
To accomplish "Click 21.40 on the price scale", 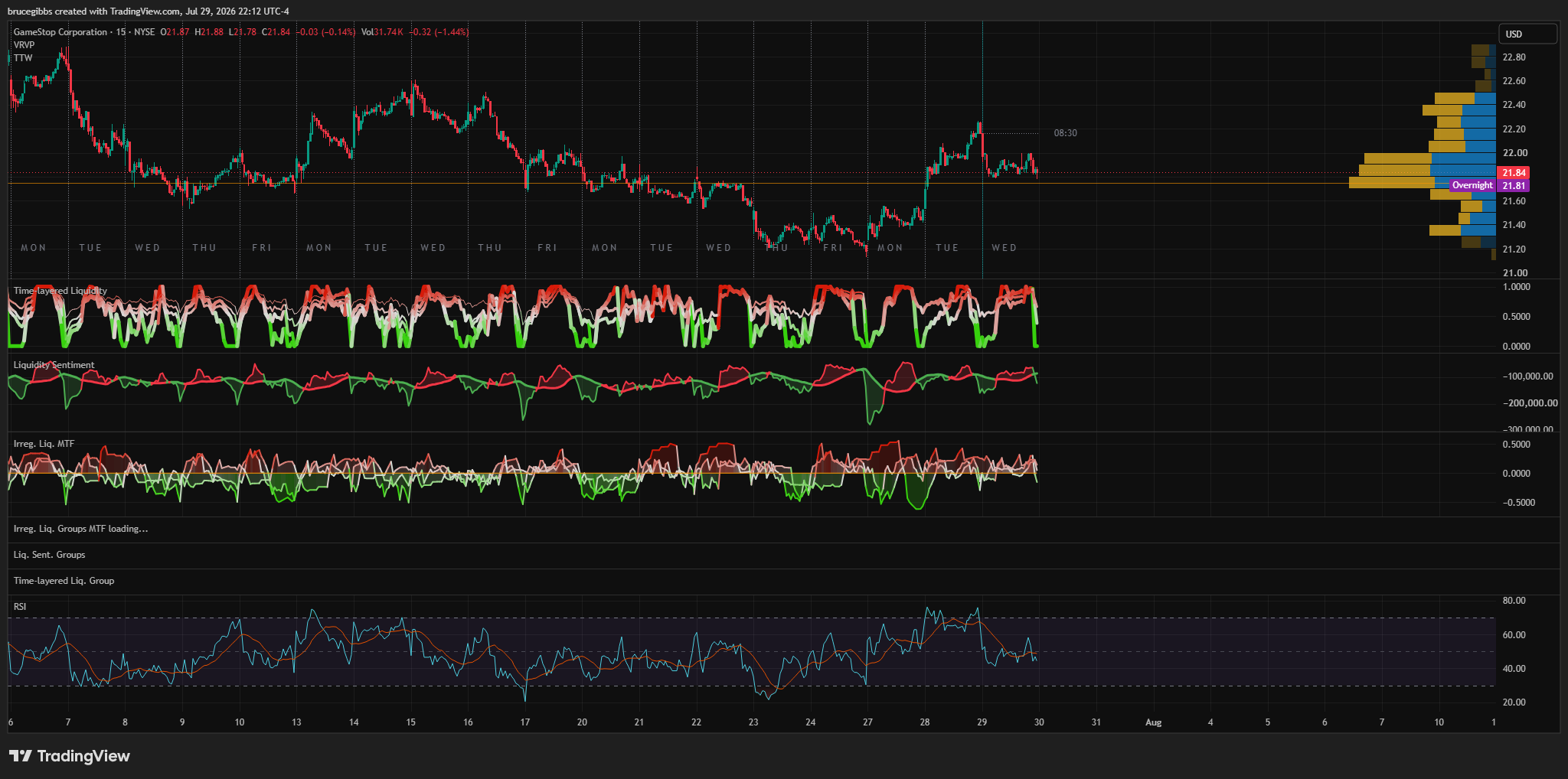I will coord(1514,225).
